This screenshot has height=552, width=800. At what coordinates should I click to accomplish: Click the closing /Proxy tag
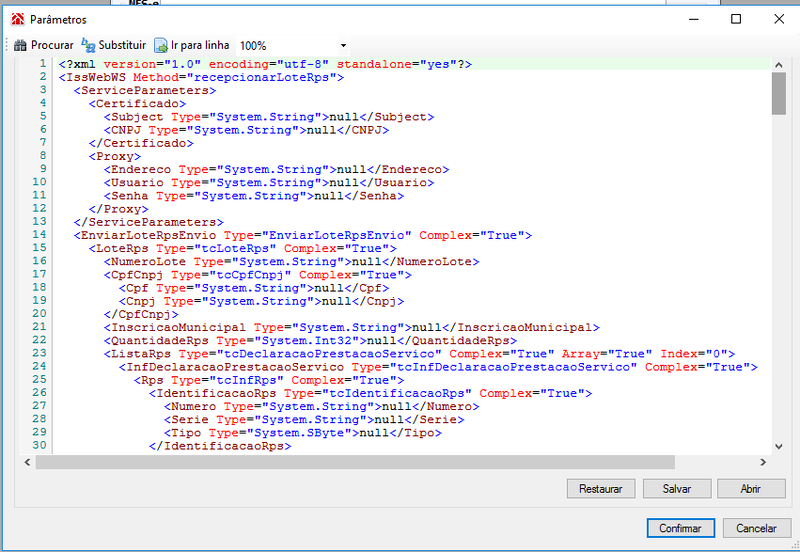118,209
